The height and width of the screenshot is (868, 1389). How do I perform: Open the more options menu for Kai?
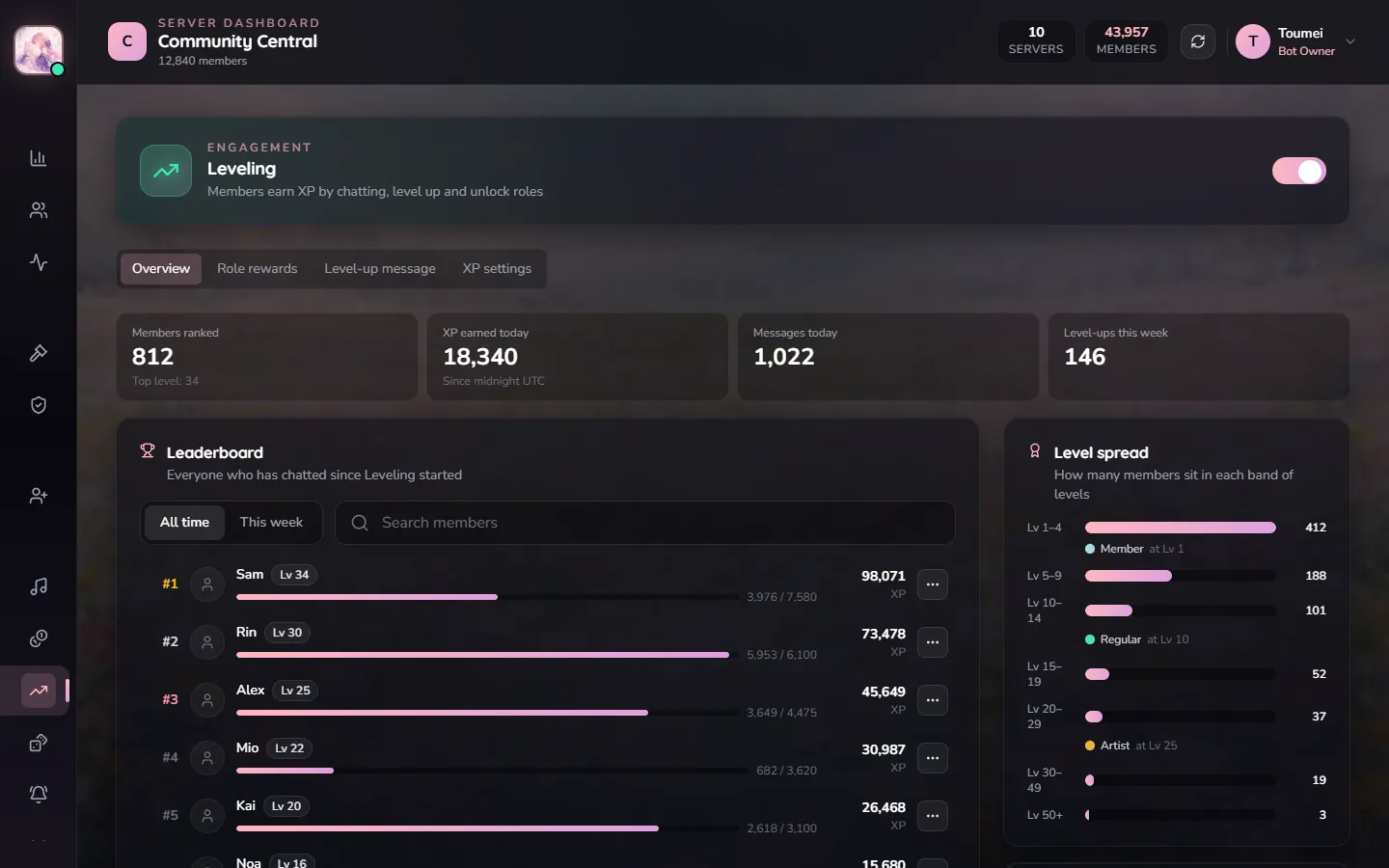tap(933, 816)
